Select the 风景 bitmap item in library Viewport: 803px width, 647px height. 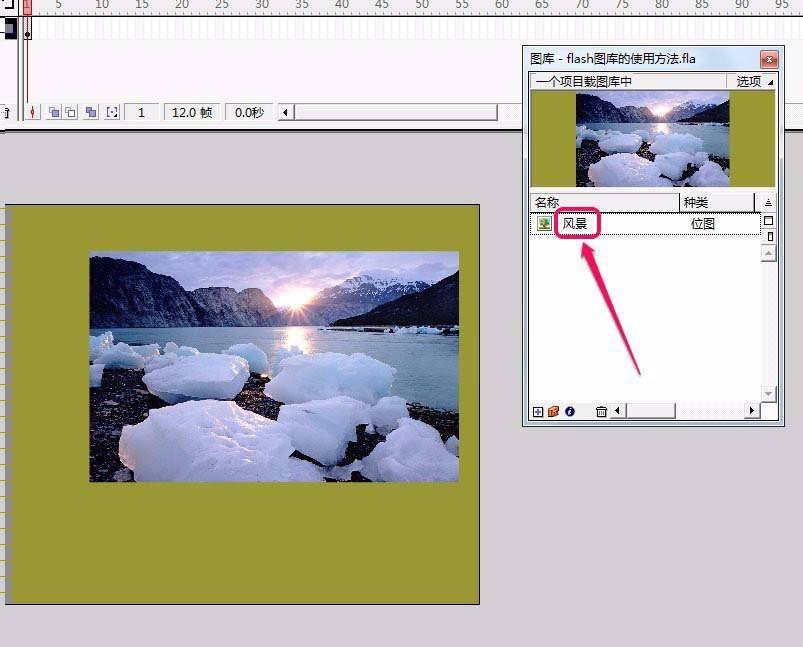[645, 224]
